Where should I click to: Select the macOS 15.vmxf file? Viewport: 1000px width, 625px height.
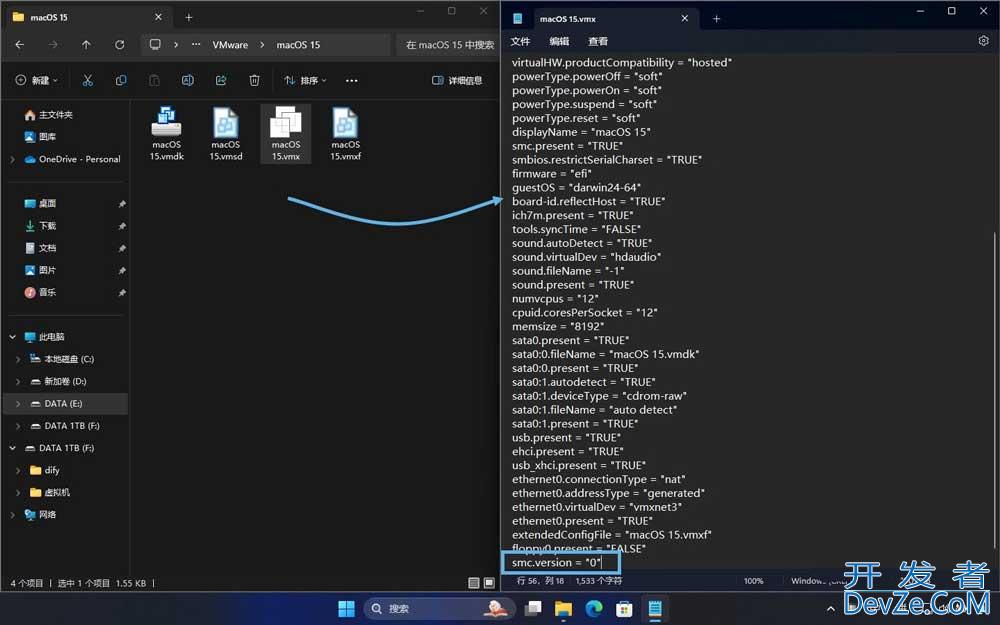345,133
